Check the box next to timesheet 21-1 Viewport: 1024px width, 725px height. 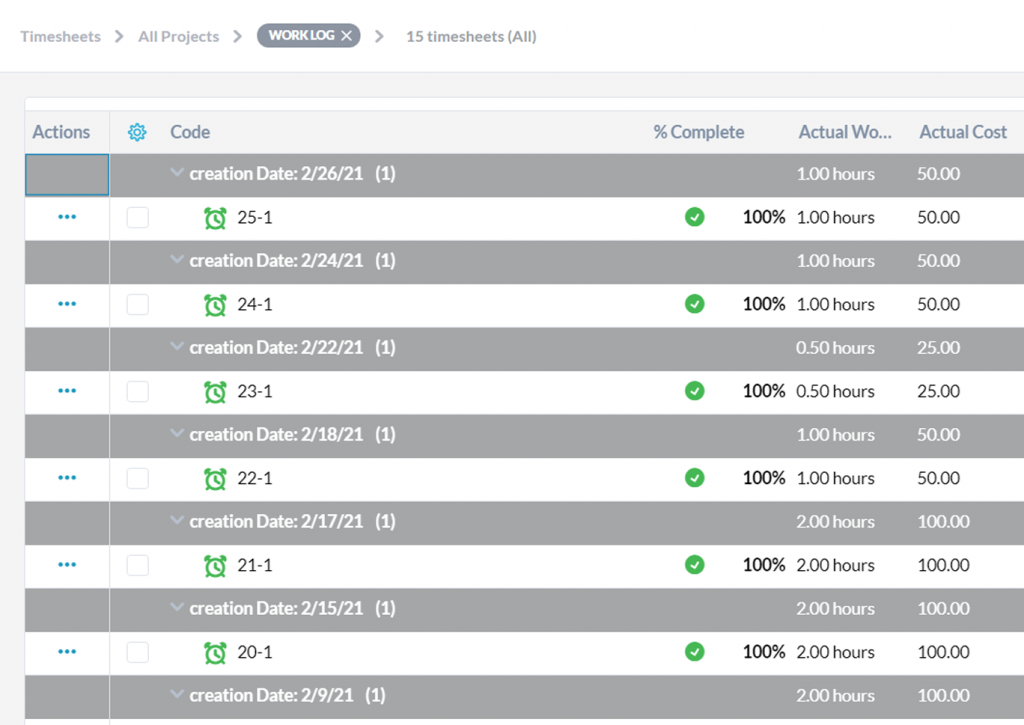point(138,566)
